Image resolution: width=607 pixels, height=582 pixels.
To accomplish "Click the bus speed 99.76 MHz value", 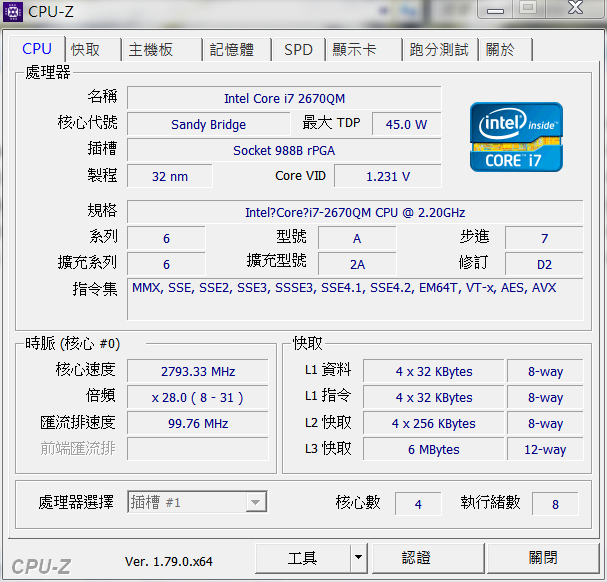I will coord(198,423).
